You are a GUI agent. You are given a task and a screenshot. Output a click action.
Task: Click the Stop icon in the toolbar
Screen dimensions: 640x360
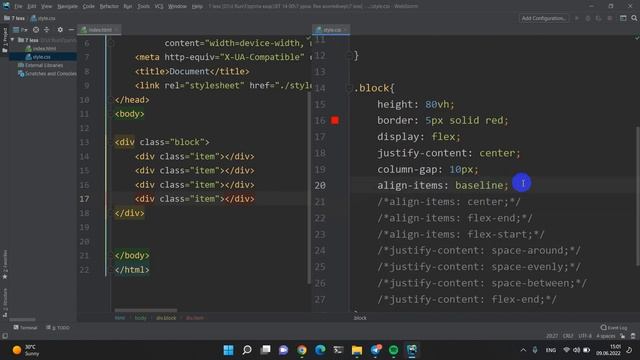click(610, 18)
